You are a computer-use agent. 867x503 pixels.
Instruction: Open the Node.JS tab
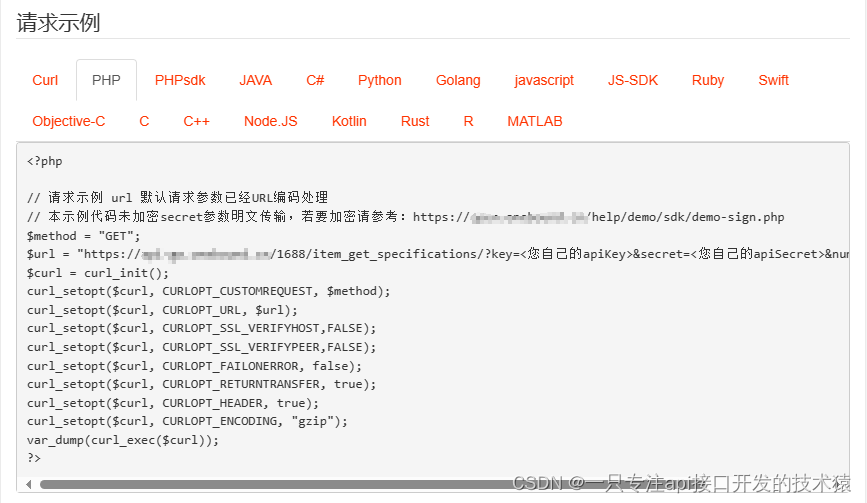tap(270, 122)
